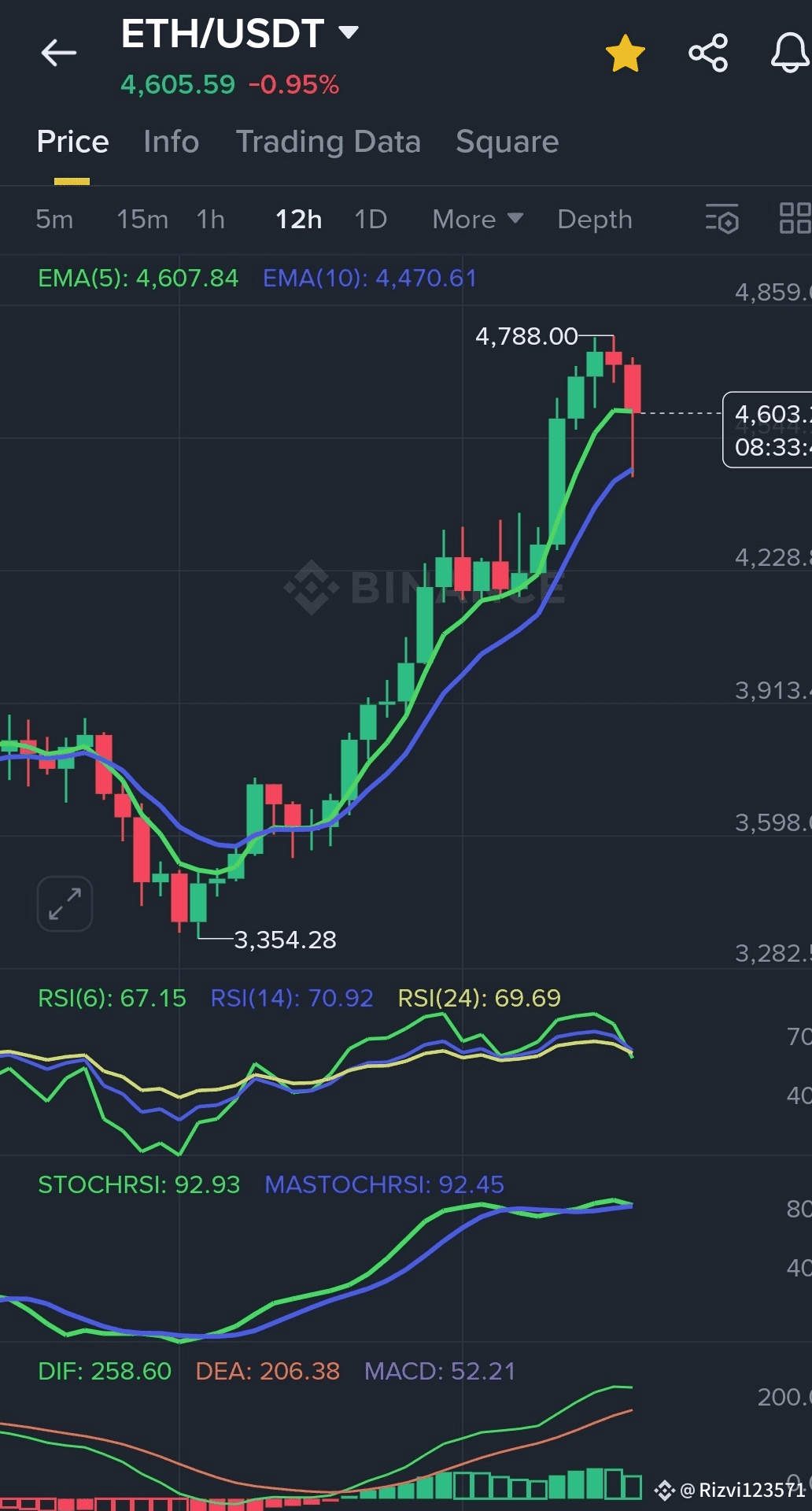
Task: Tap the EMA(5) indicator label
Action: point(138,279)
